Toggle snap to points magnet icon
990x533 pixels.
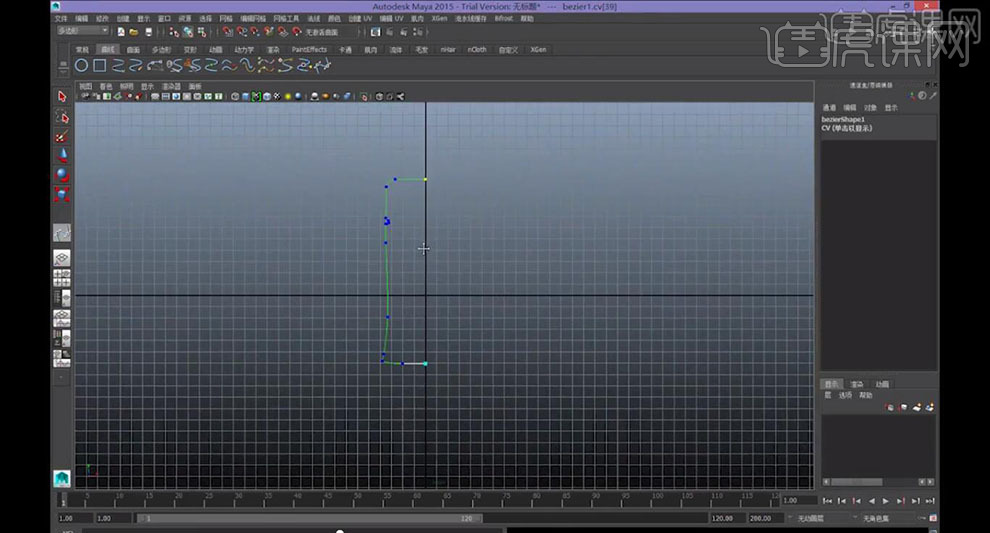[x=255, y=32]
